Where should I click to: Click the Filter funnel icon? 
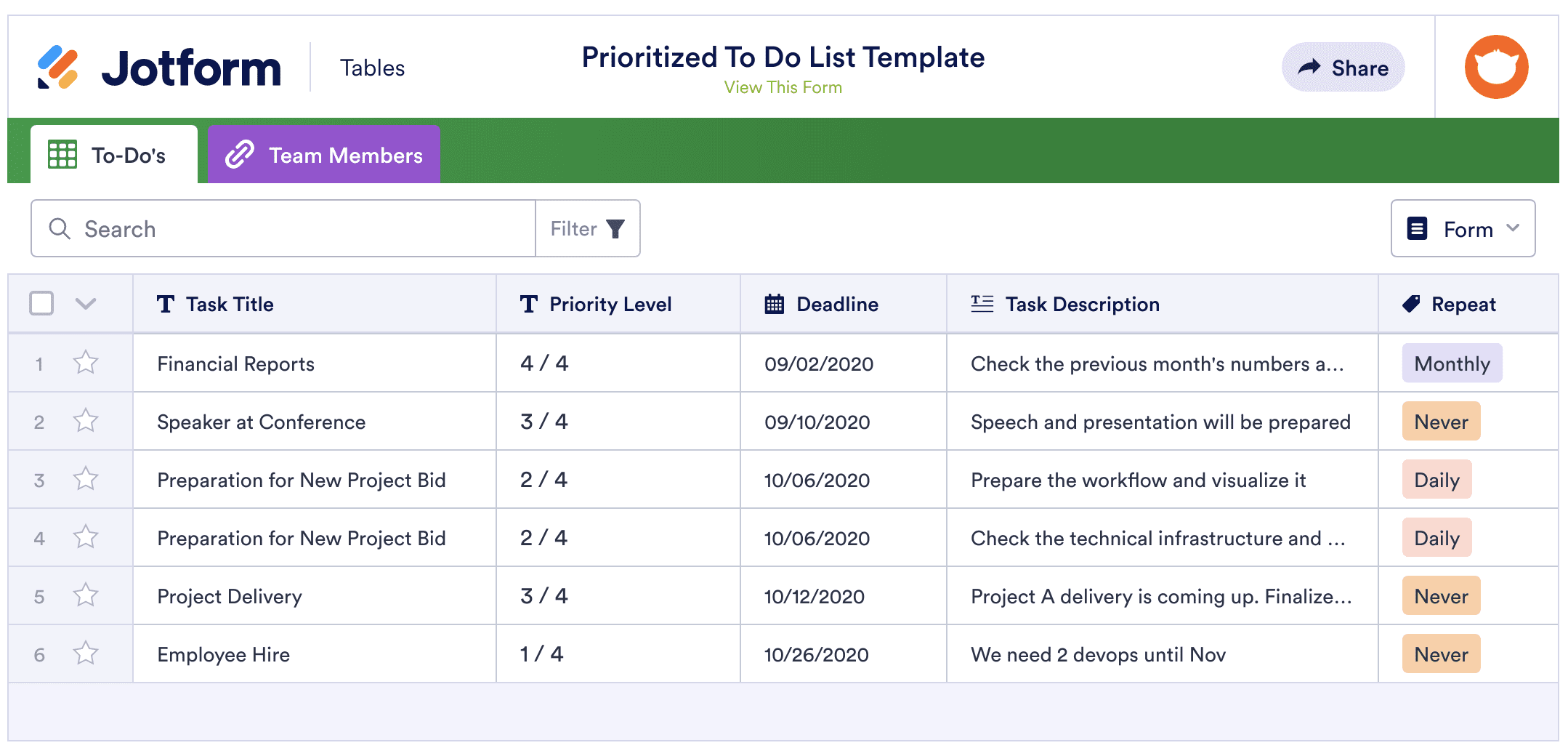pos(615,229)
